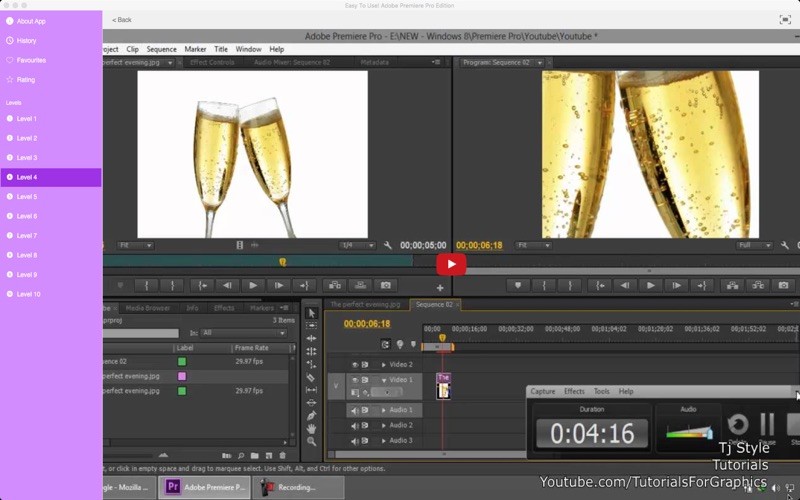The width and height of the screenshot is (800, 500).
Task: Switch to Sequence 02 timeline tab
Action: (434, 305)
